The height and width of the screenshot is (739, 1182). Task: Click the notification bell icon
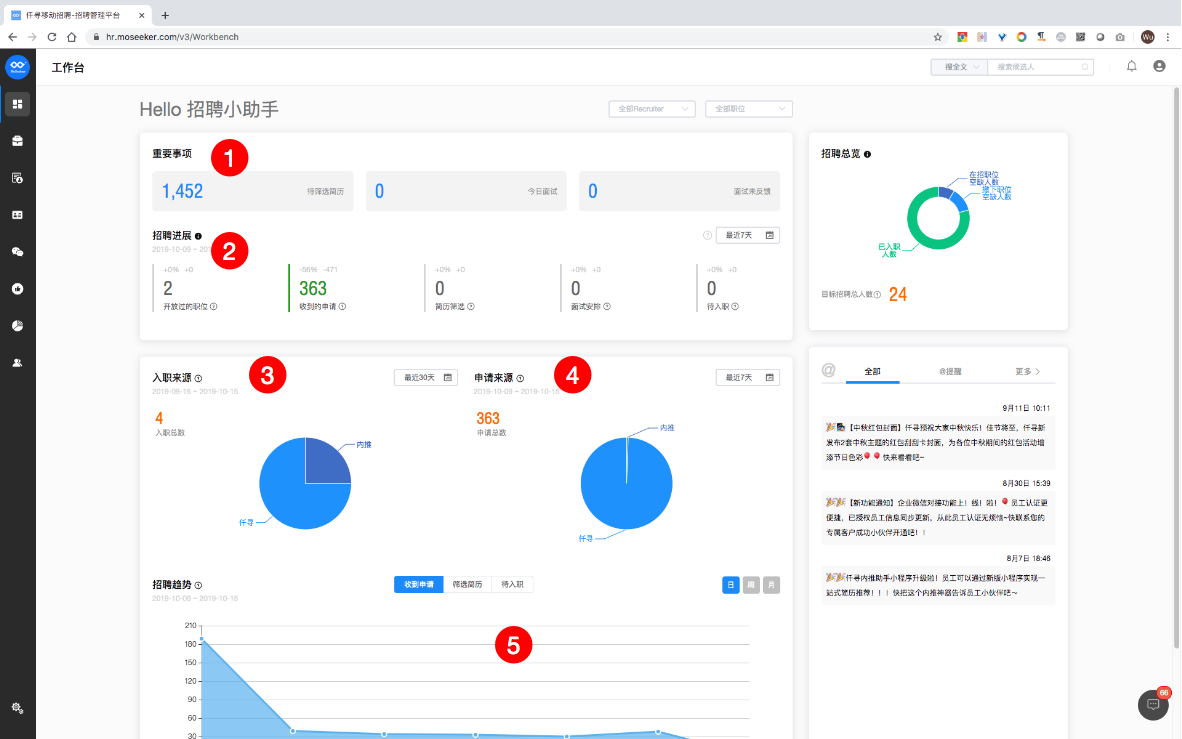(x=1132, y=67)
